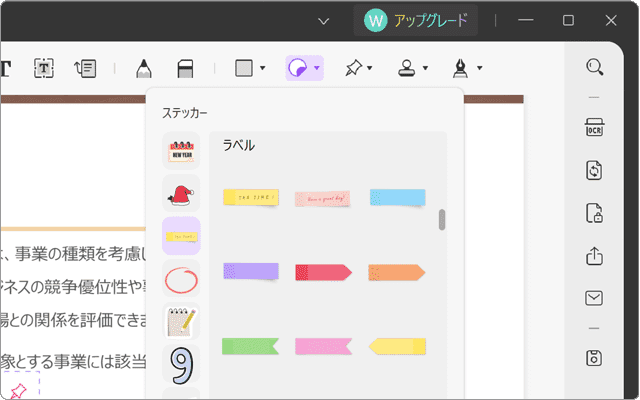Screen dimensions: 640x400
Task: Expand the title bar chevron menu
Action: click(324, 21)
